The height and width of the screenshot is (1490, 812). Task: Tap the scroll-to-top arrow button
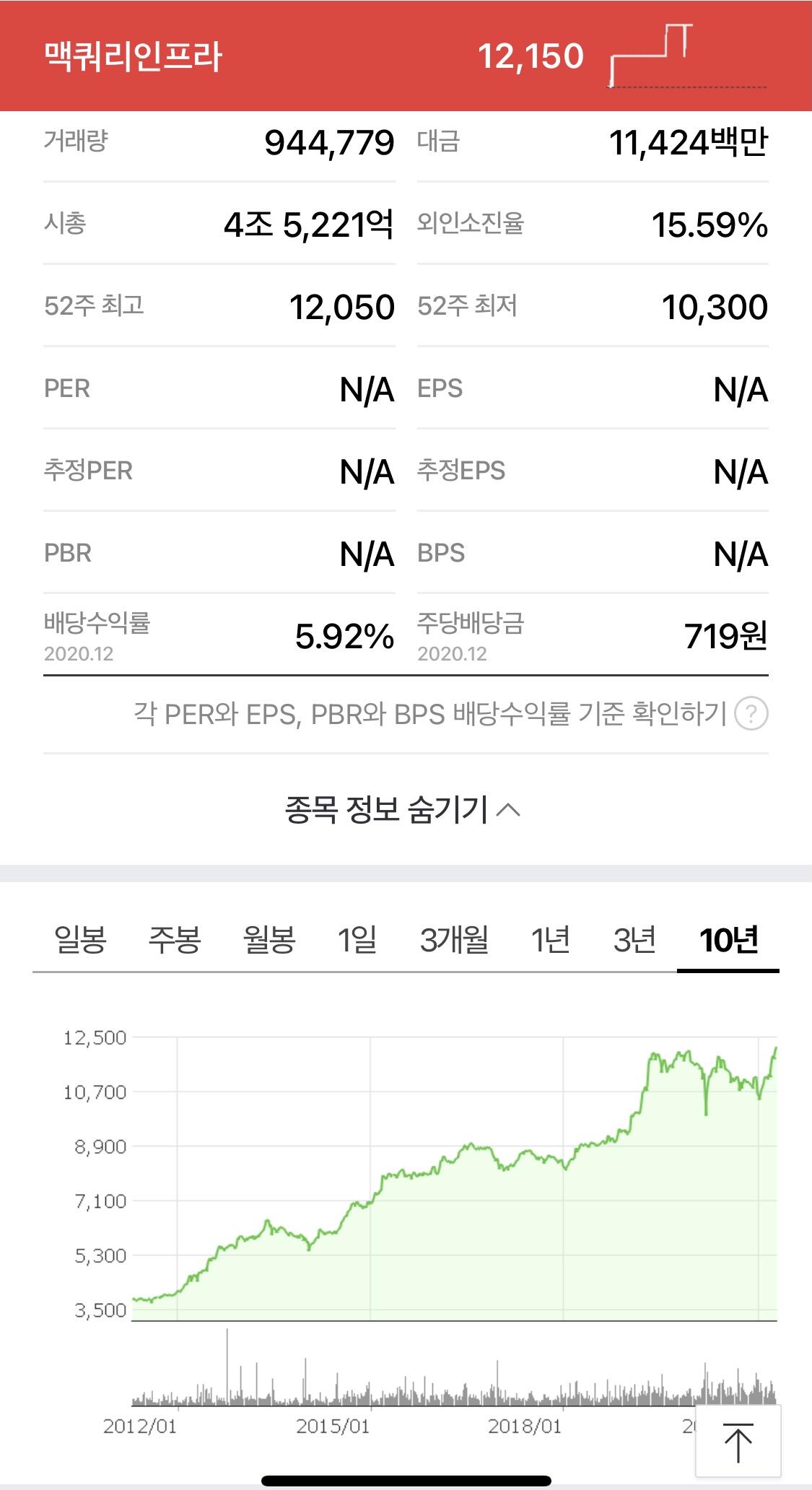tap(738, 1443)
